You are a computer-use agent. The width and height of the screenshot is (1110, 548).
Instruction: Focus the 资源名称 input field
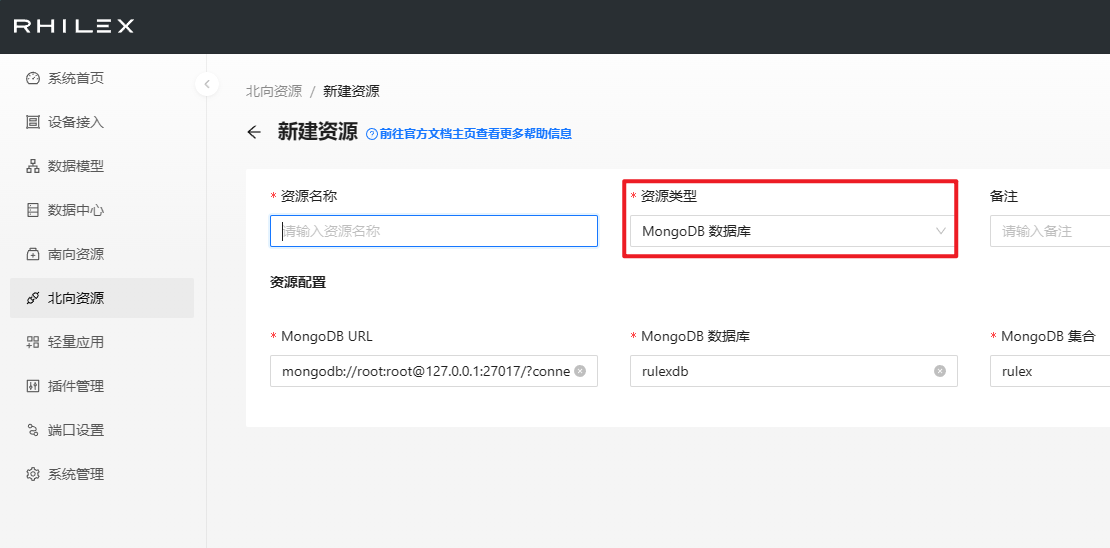(x=434, y=231)
